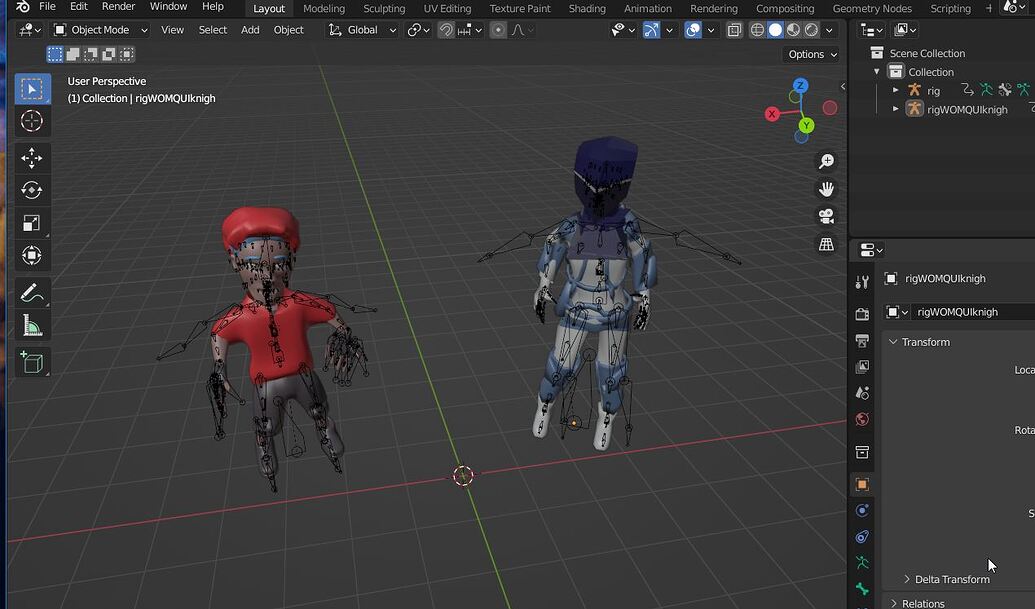The height and width of the screenshot is (609, 1035).
Task: Open the Object Constraints properties tab
Action: pyautogui.click(x=862, y=536)
